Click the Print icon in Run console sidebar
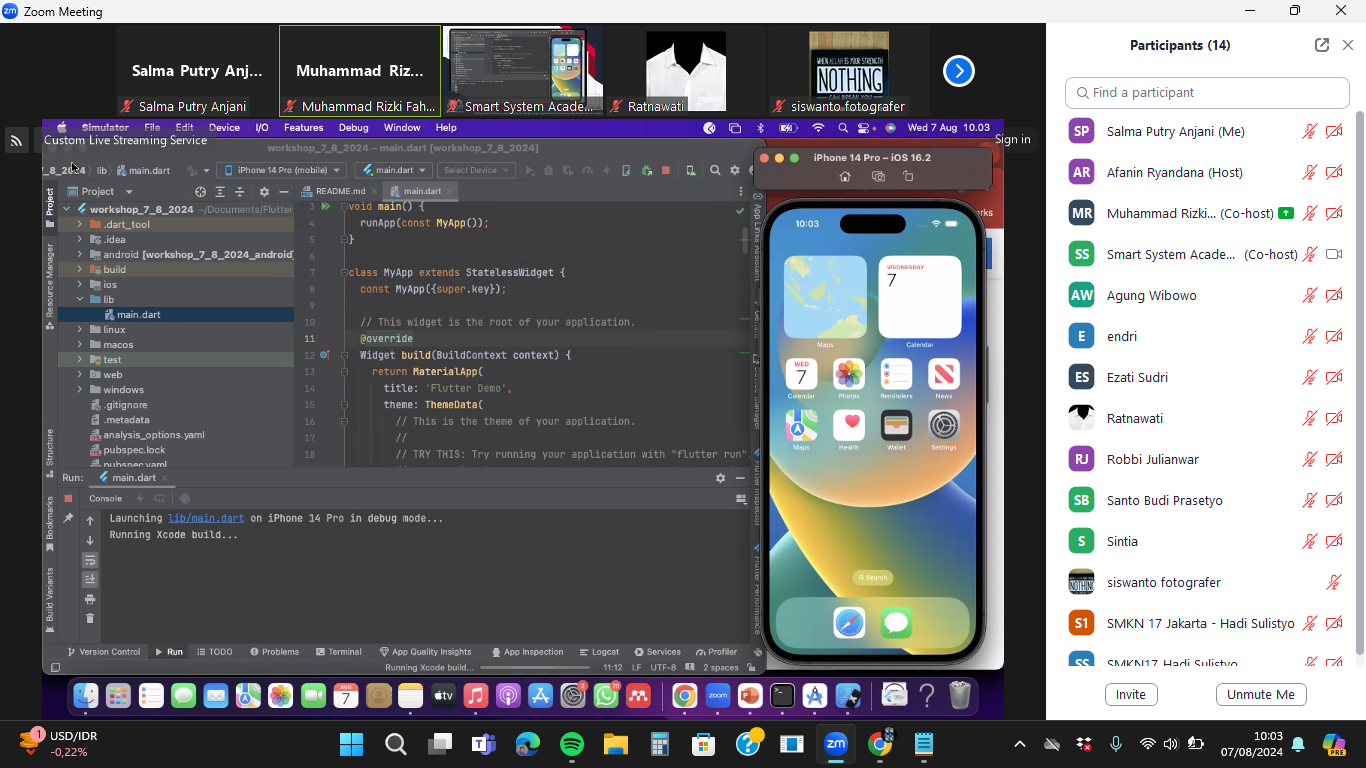Viewport: 1366px width, 768px height. [90, 599]
